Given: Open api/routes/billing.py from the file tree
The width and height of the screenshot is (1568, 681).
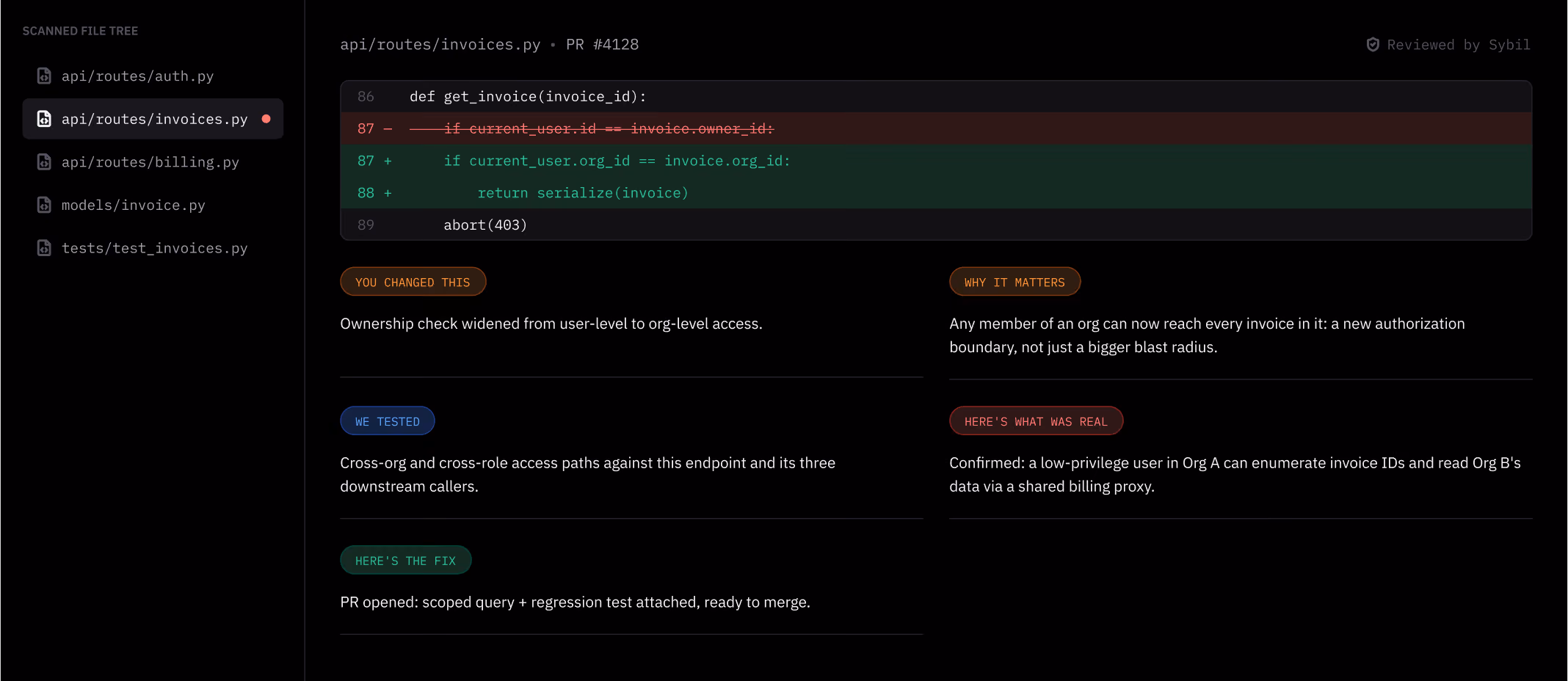Looking at the screenshot, I should [x=153, y=162].
